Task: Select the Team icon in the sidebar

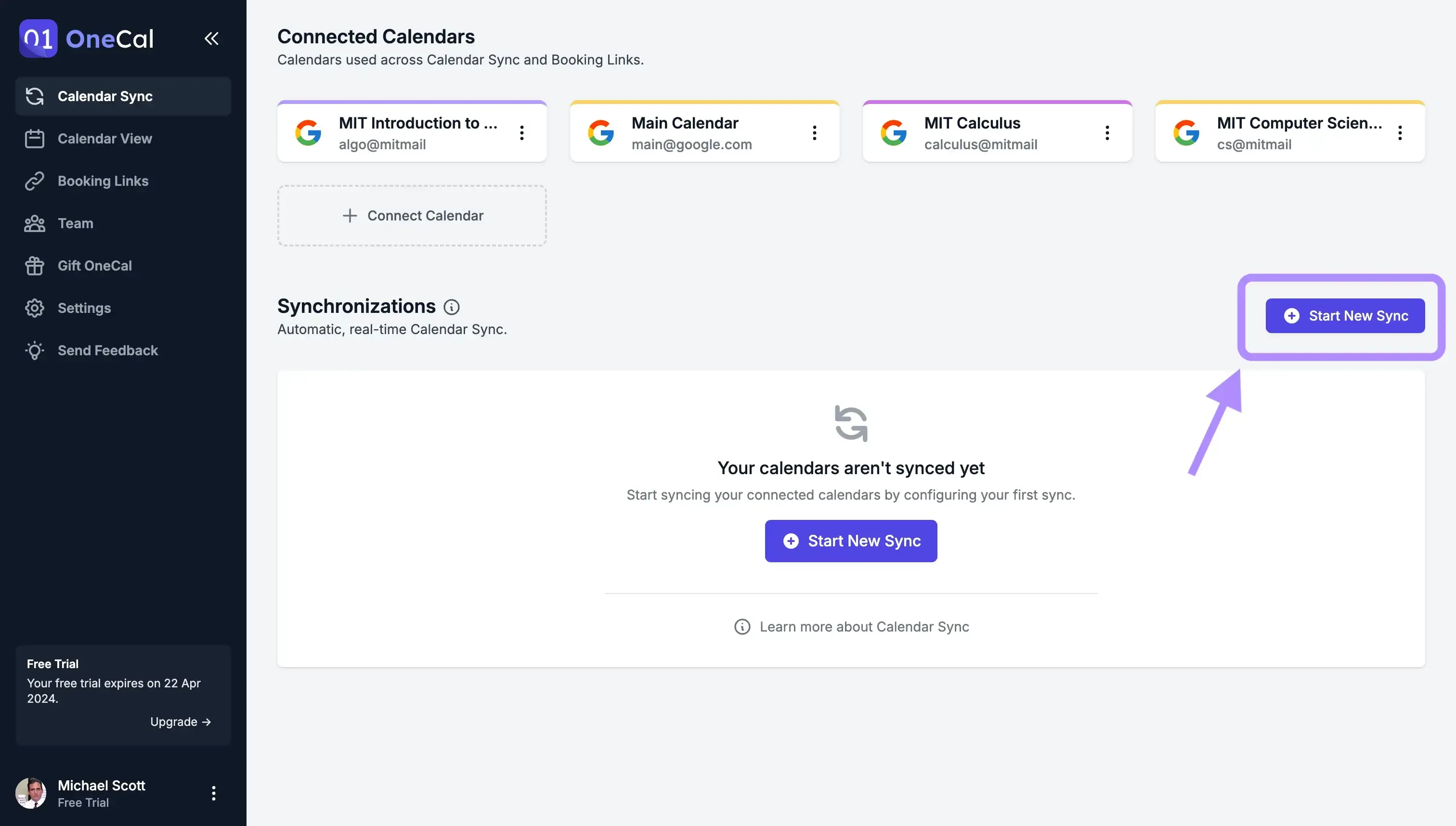Action: tap(35, 223)
